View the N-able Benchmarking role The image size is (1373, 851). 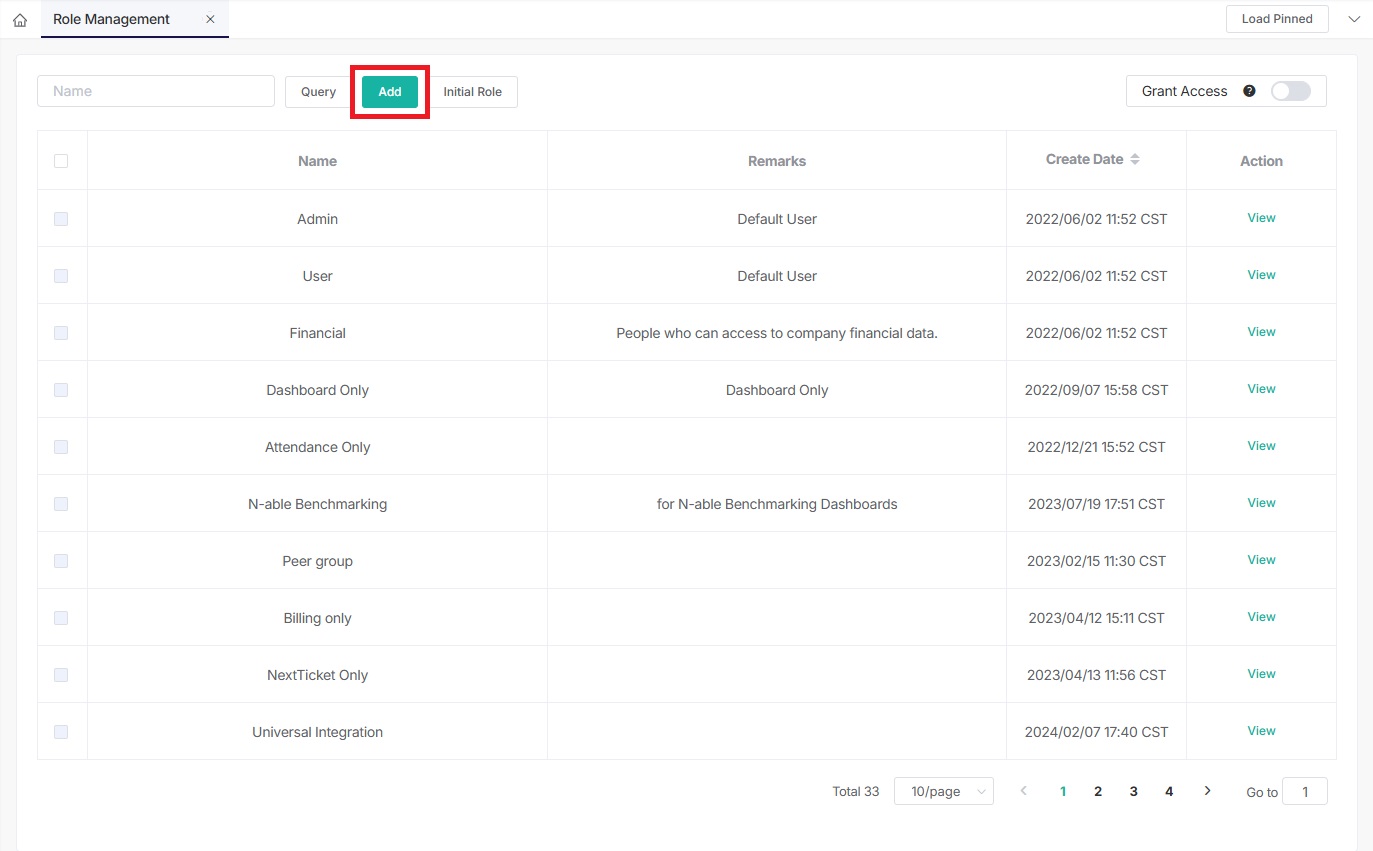coord(1261,503)
